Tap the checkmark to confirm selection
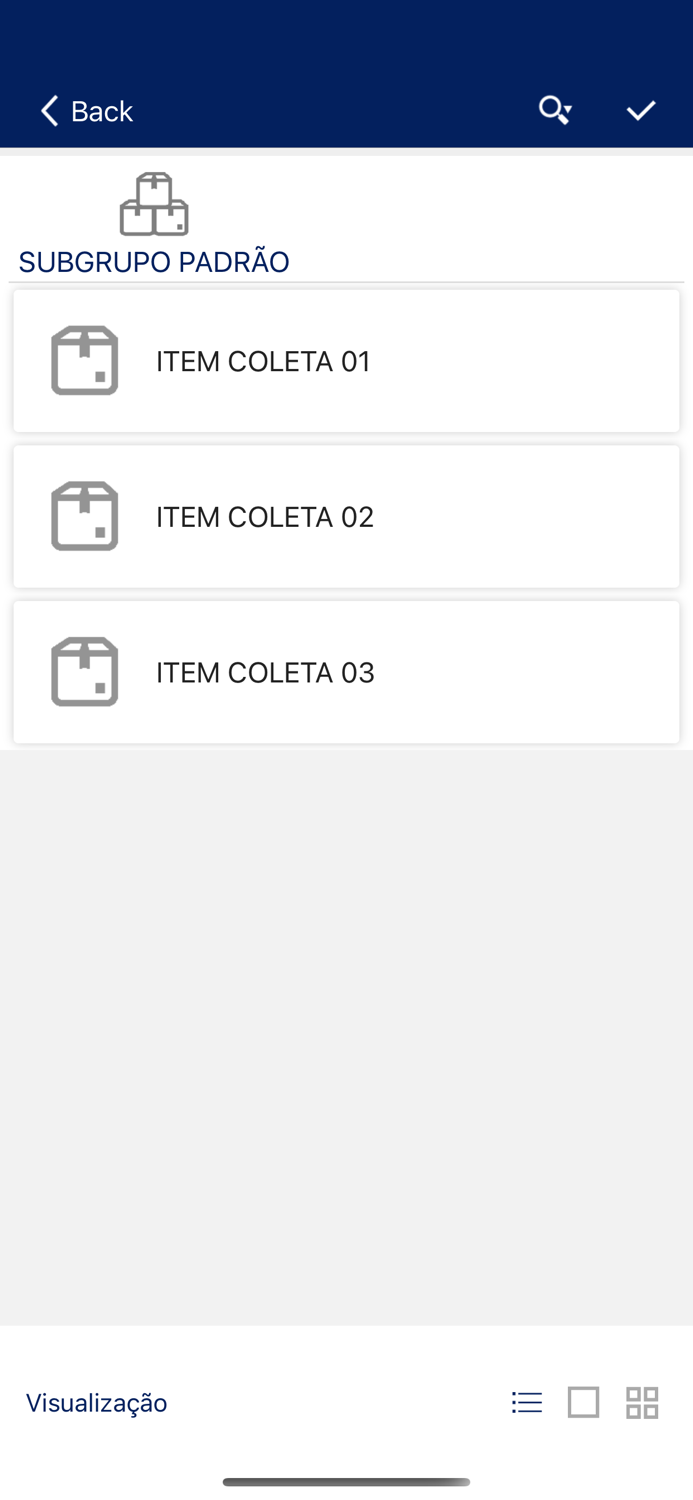693x1500 pixels. (641, 110)
